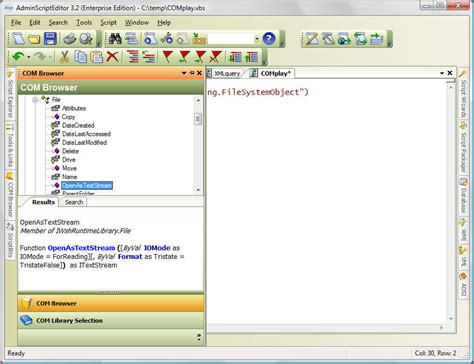Open the Tools & Links side tab
Viewport: 474px width, 364px height.
click(x=10, y=145)
